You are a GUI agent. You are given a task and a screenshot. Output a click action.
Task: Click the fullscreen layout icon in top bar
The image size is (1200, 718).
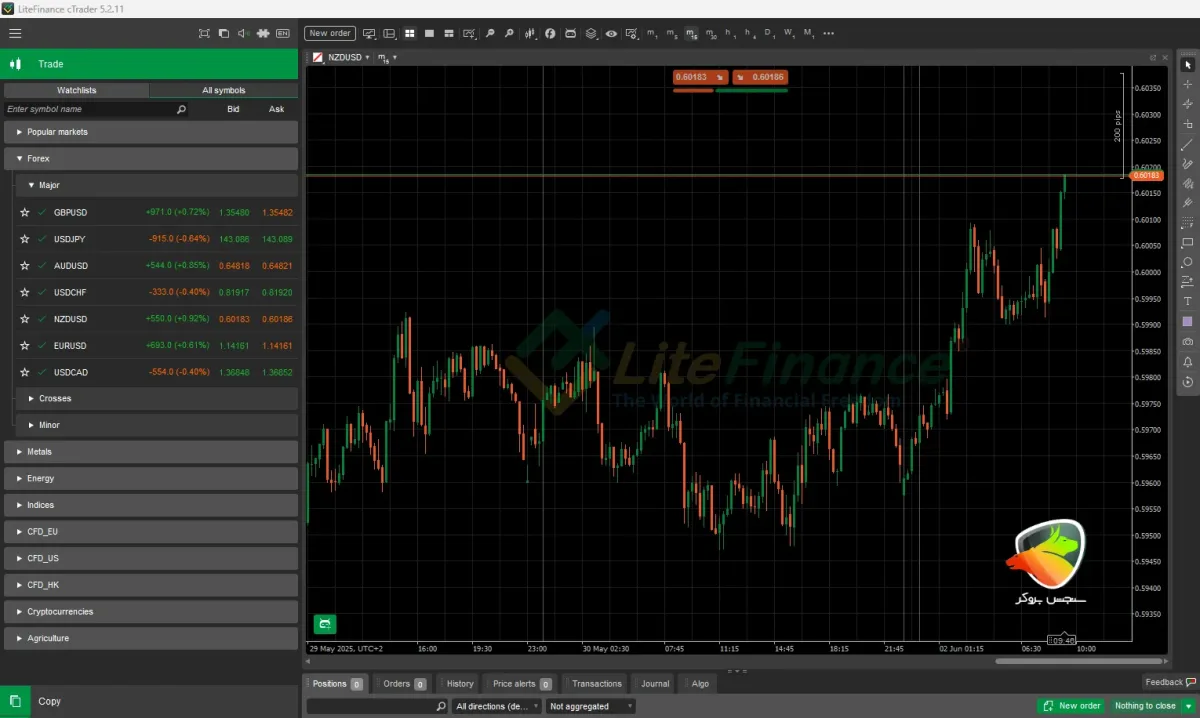click(x=204, y=33)
